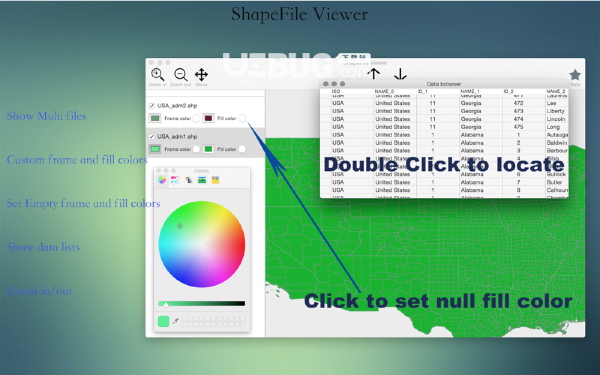The image size is (600, 375).
Task: Select the Calhoun cell in Data browser
Action: point(557,190)
